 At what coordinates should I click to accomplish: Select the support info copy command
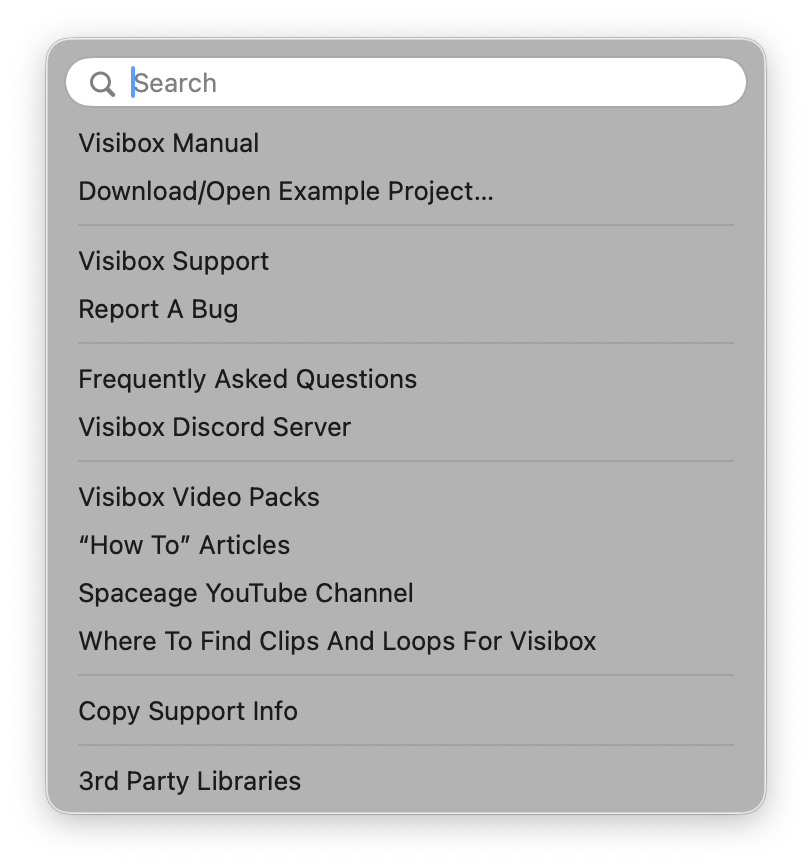[188, 711]
